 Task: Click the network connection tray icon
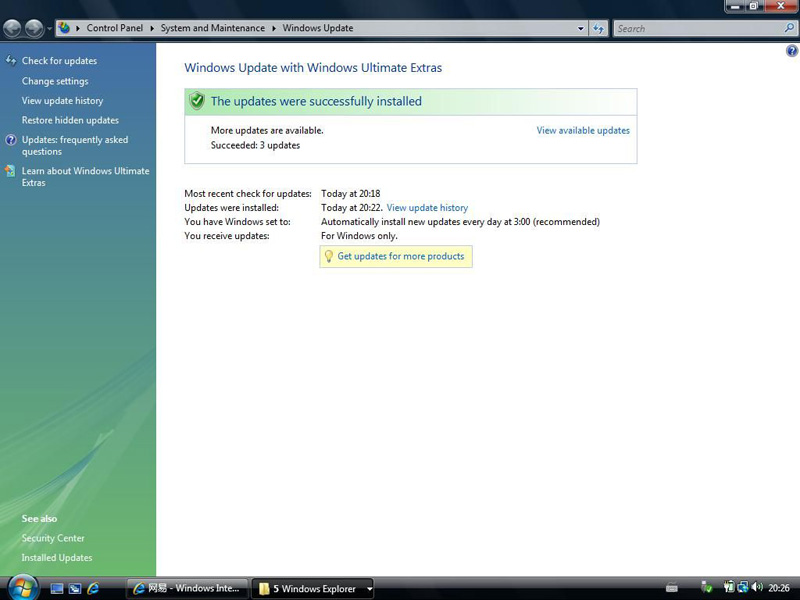(x=742, y=588)
